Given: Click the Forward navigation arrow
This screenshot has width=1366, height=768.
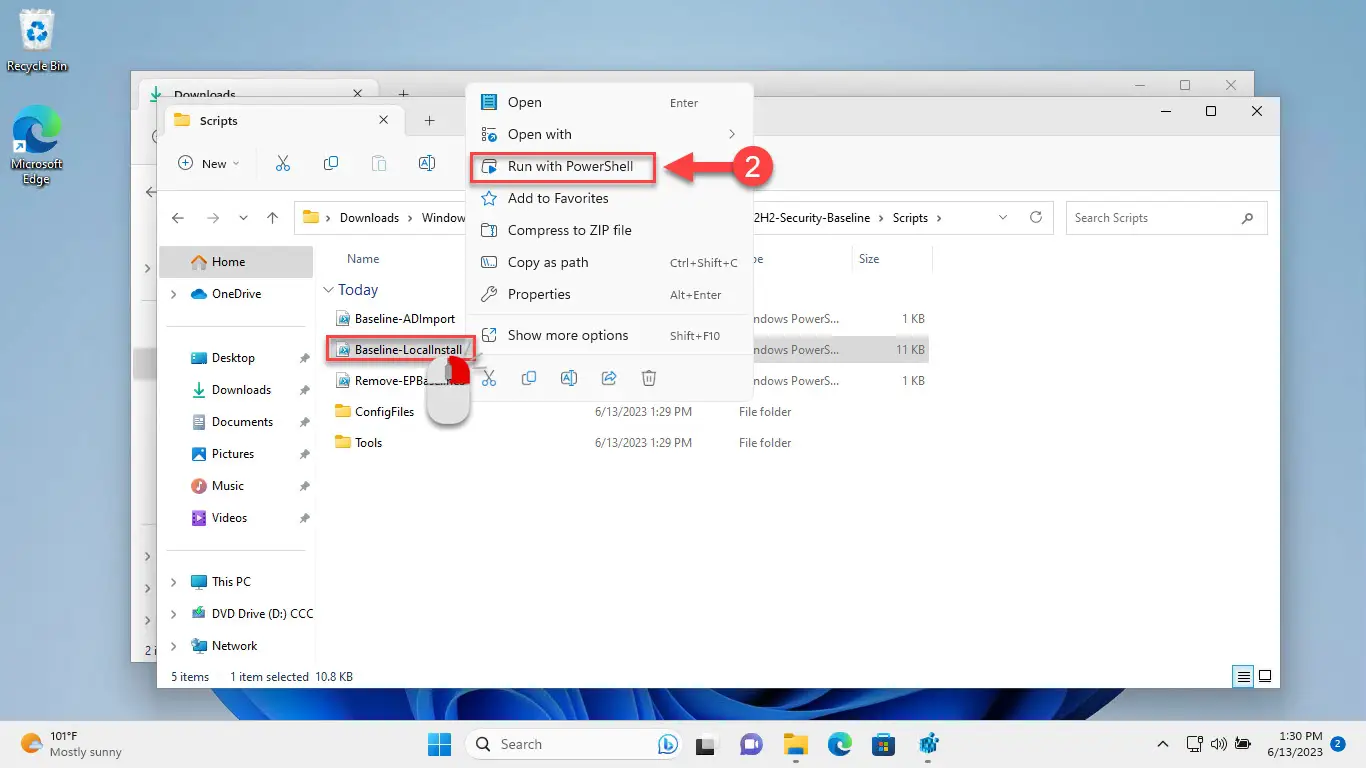Looking at the screenshot, I should tap(212, 218).
